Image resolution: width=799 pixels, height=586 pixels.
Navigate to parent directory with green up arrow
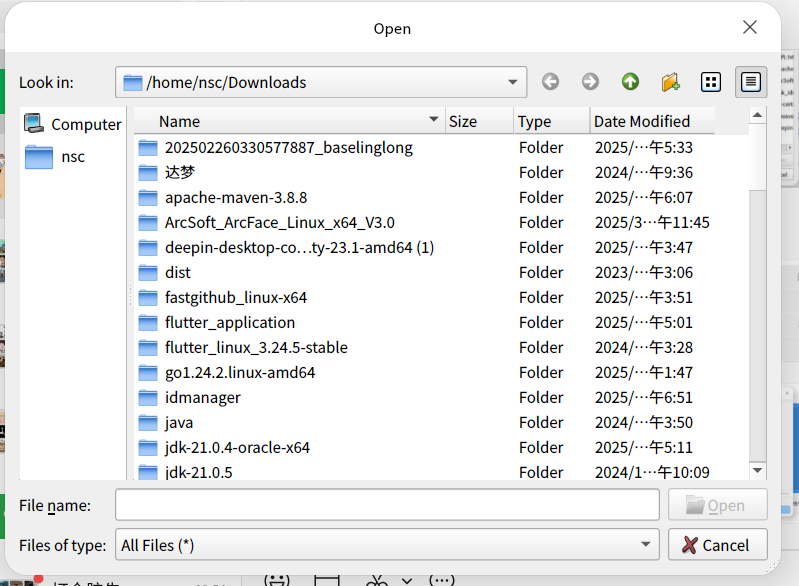tap(630, 82)
